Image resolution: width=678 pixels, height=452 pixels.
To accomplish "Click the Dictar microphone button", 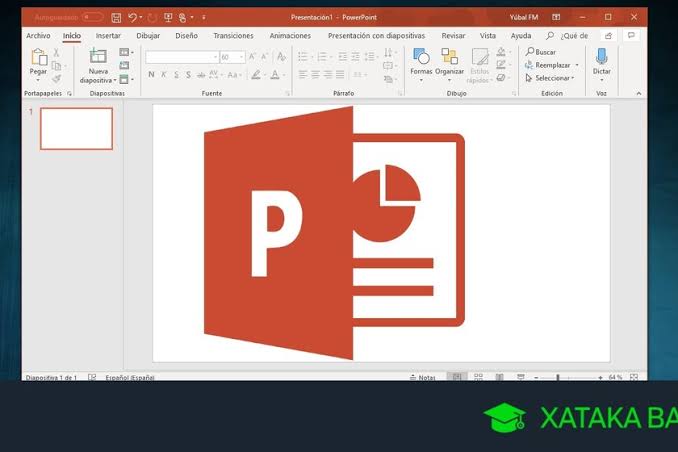I will (x=601, y=63).
